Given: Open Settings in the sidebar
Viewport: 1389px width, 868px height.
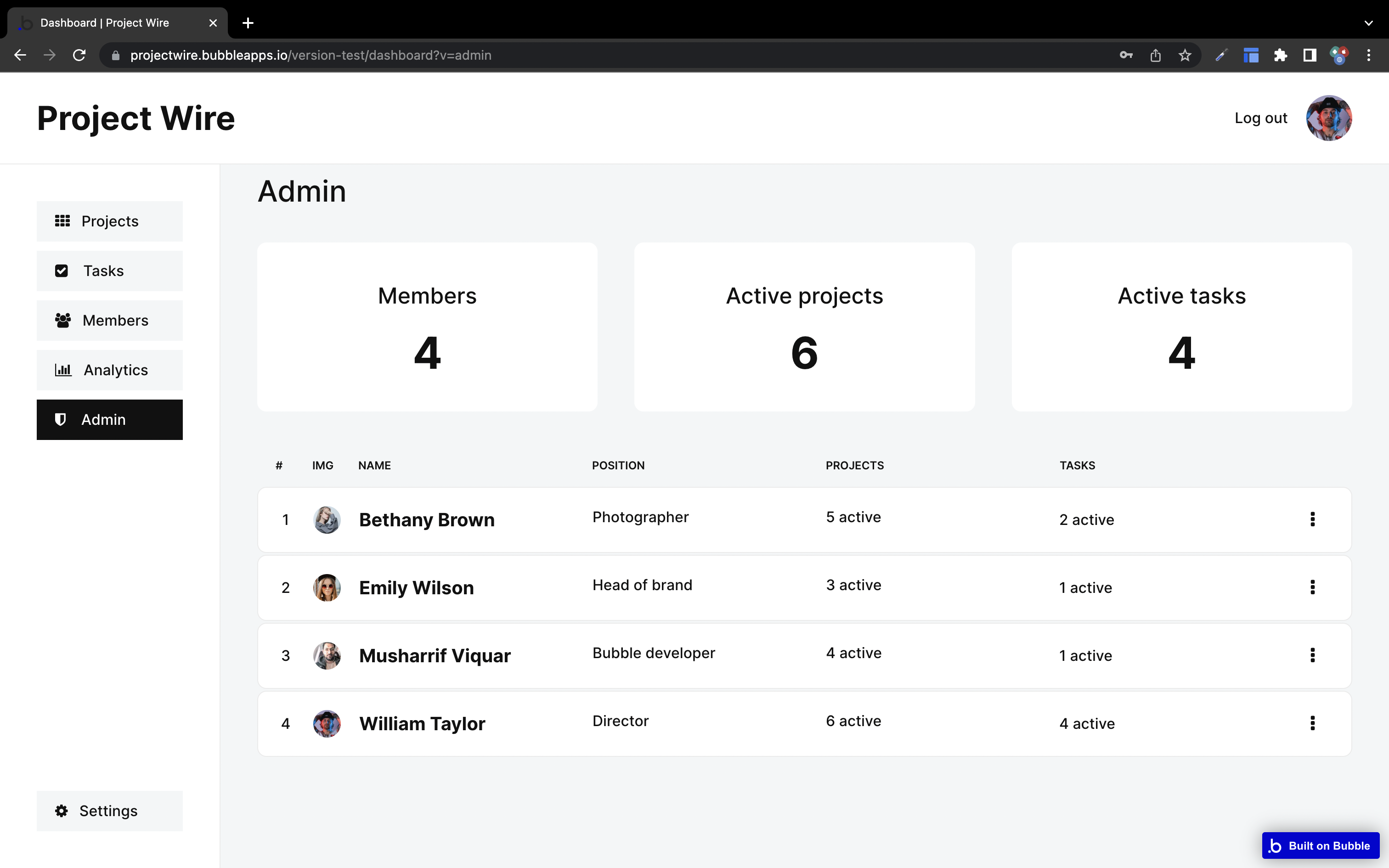Looking at the screenshot, I should tap(110, 811).
